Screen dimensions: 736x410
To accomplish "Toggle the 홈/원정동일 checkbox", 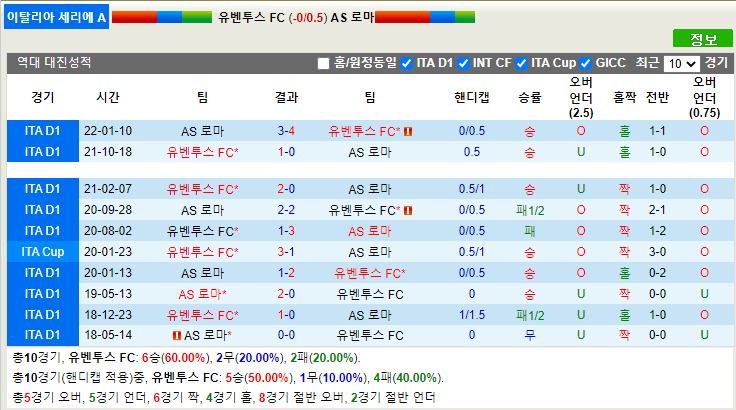I will pos(323,63).
